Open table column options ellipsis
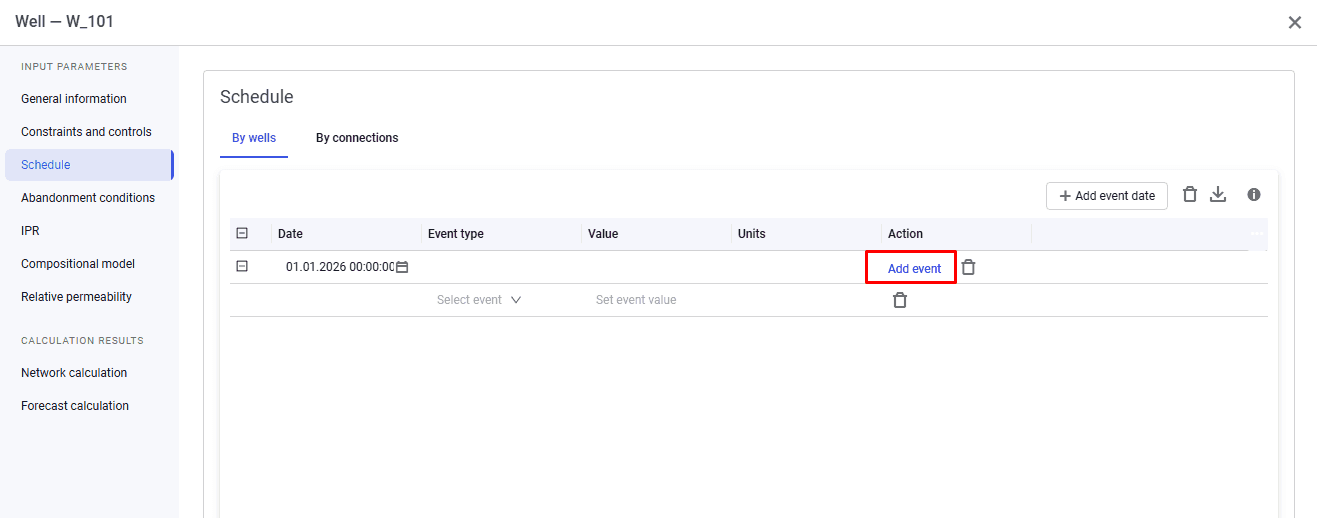Image resolution: width=1317 pixels, height=518 pixels. 1257,233
